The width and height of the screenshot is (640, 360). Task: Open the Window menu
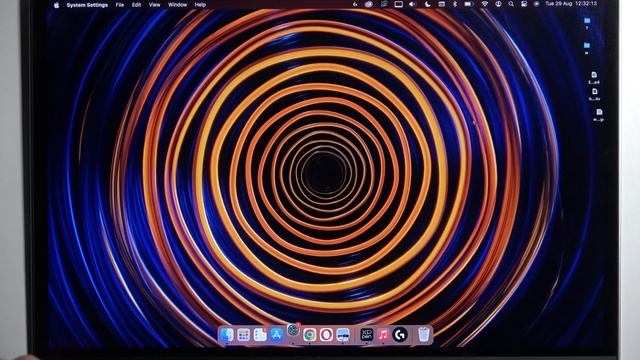coord(177,5)
